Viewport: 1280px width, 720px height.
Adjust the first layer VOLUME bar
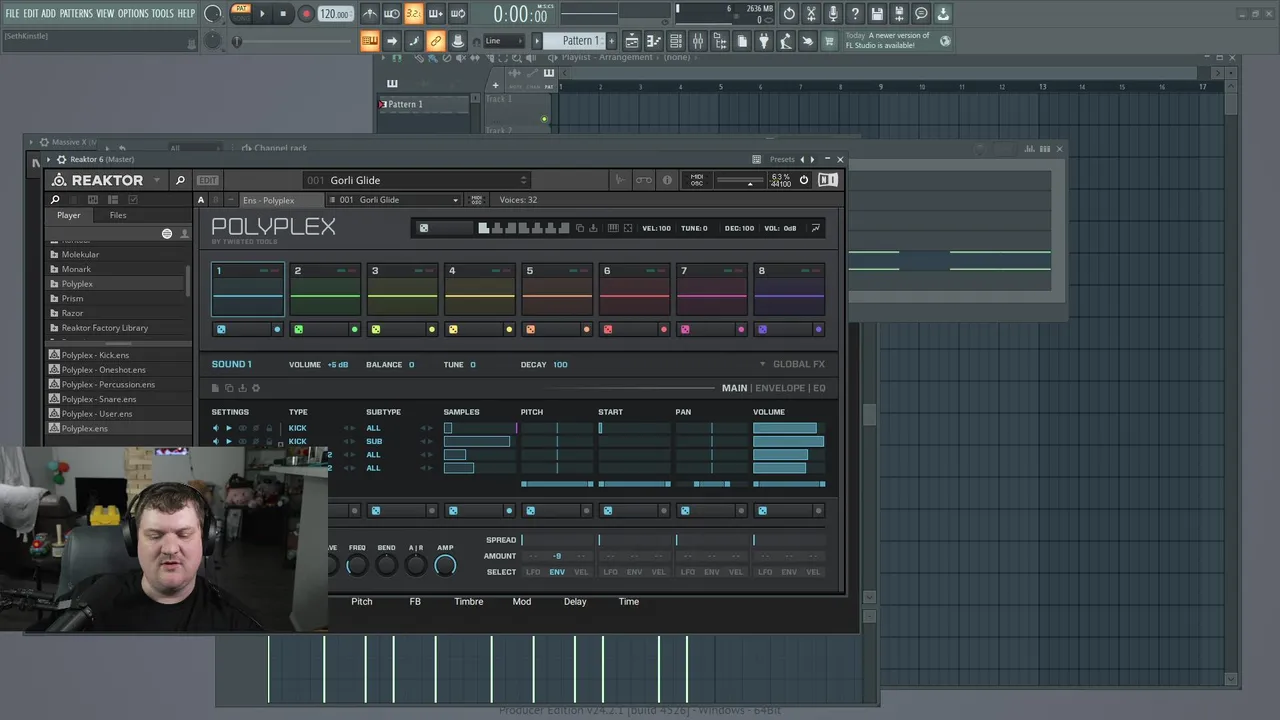click(789, 428)
